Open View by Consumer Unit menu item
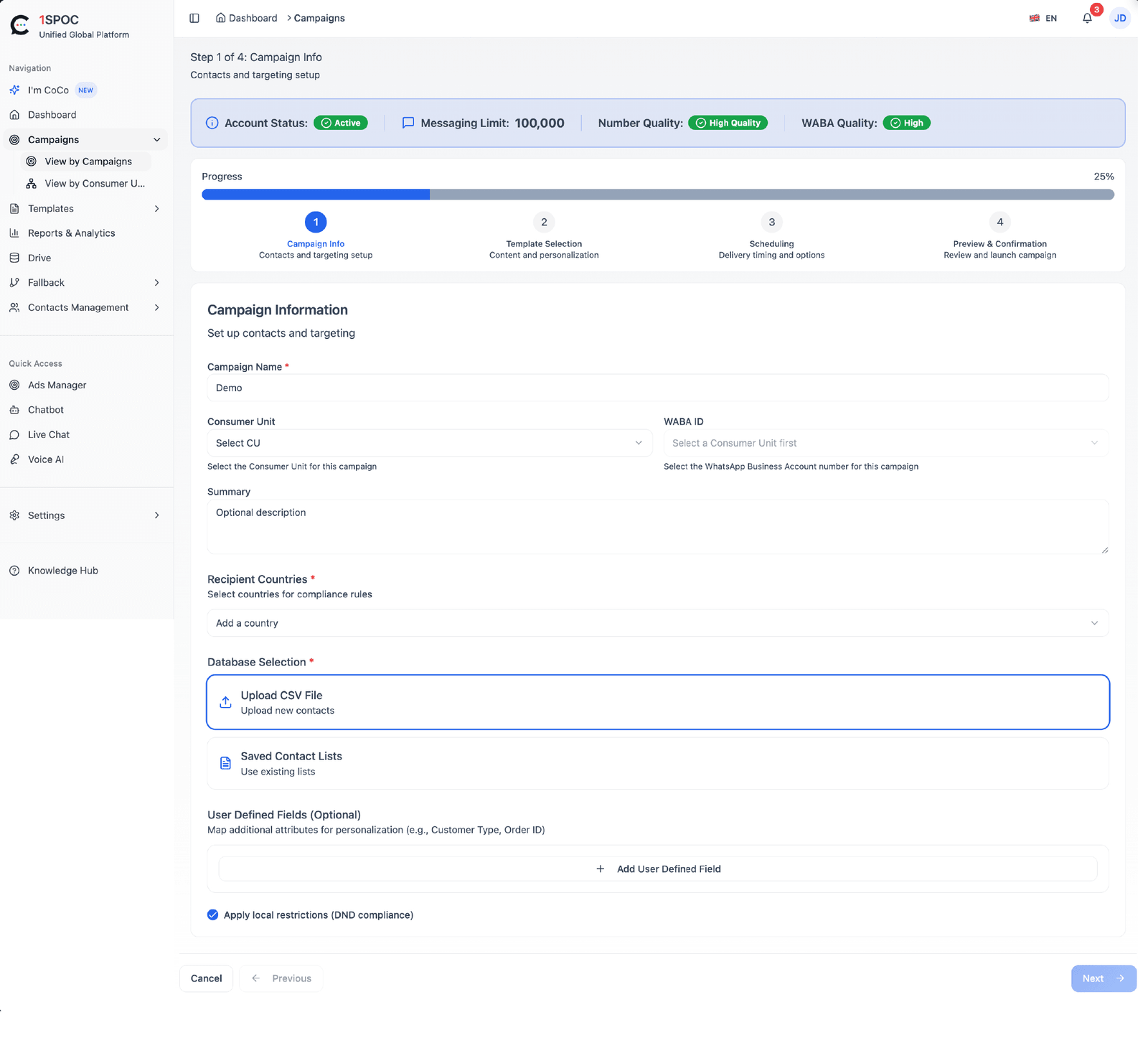 [x=87, y=184]
